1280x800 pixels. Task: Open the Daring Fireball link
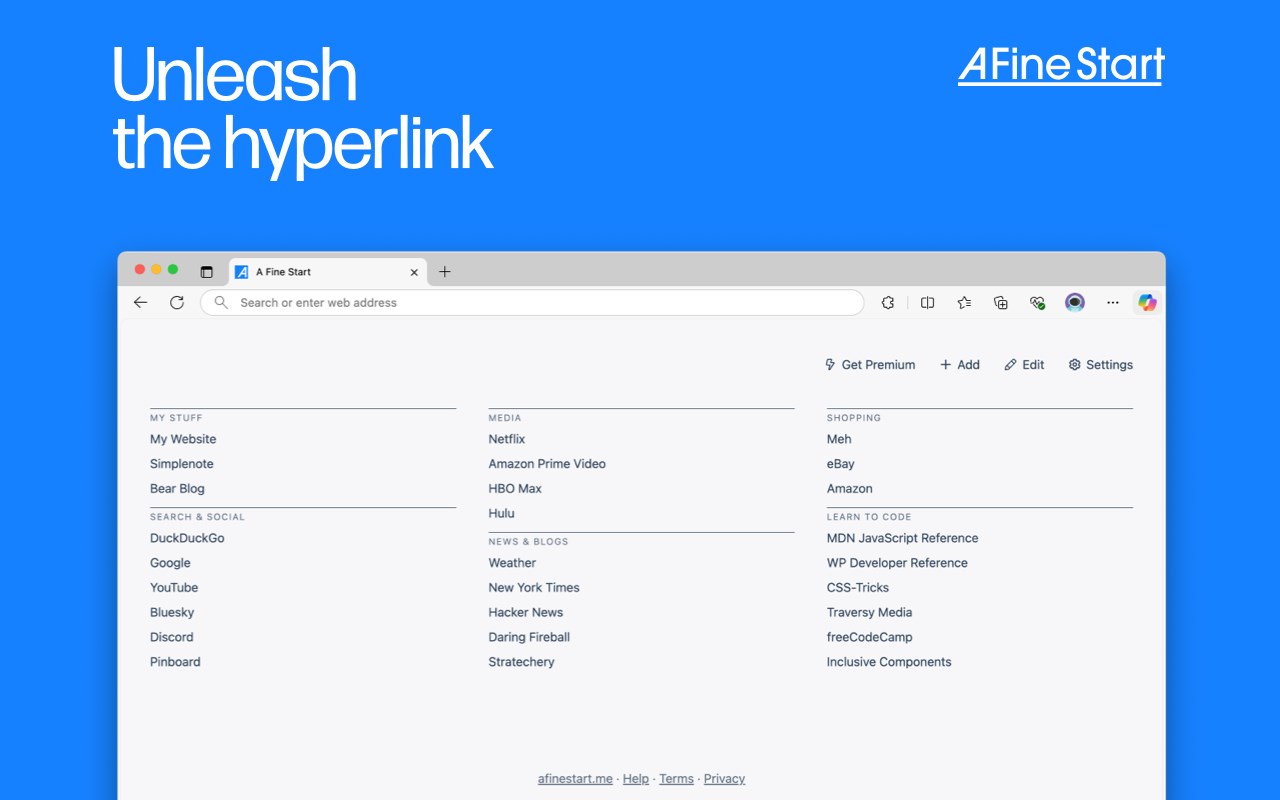[x=529, y=637]
